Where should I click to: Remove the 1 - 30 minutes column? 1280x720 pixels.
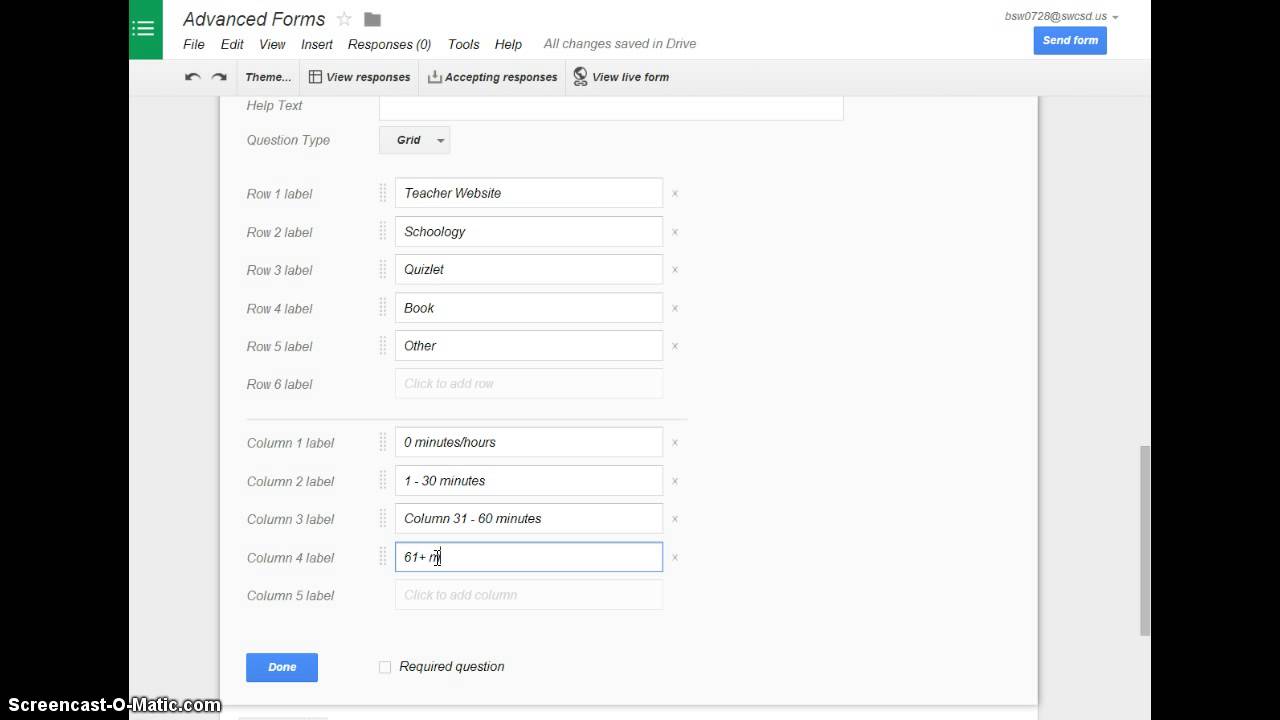675,481
